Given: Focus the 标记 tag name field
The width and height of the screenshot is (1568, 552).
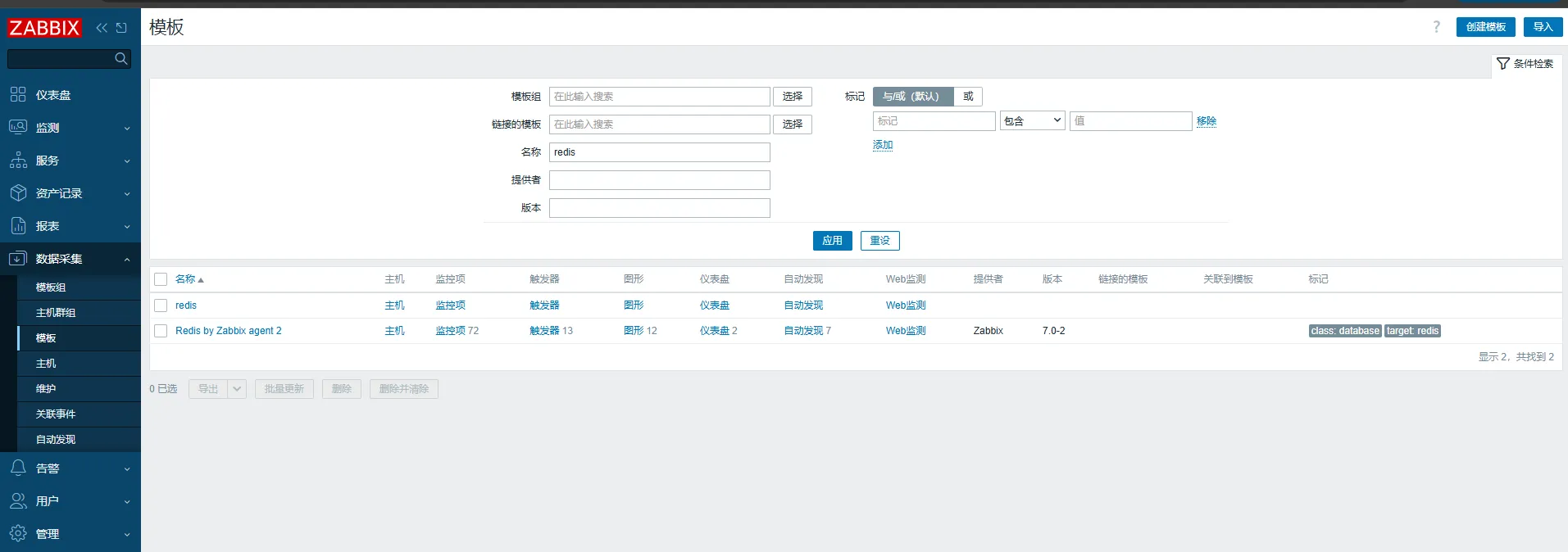Looking at the screenshot, I should [934, 121].
